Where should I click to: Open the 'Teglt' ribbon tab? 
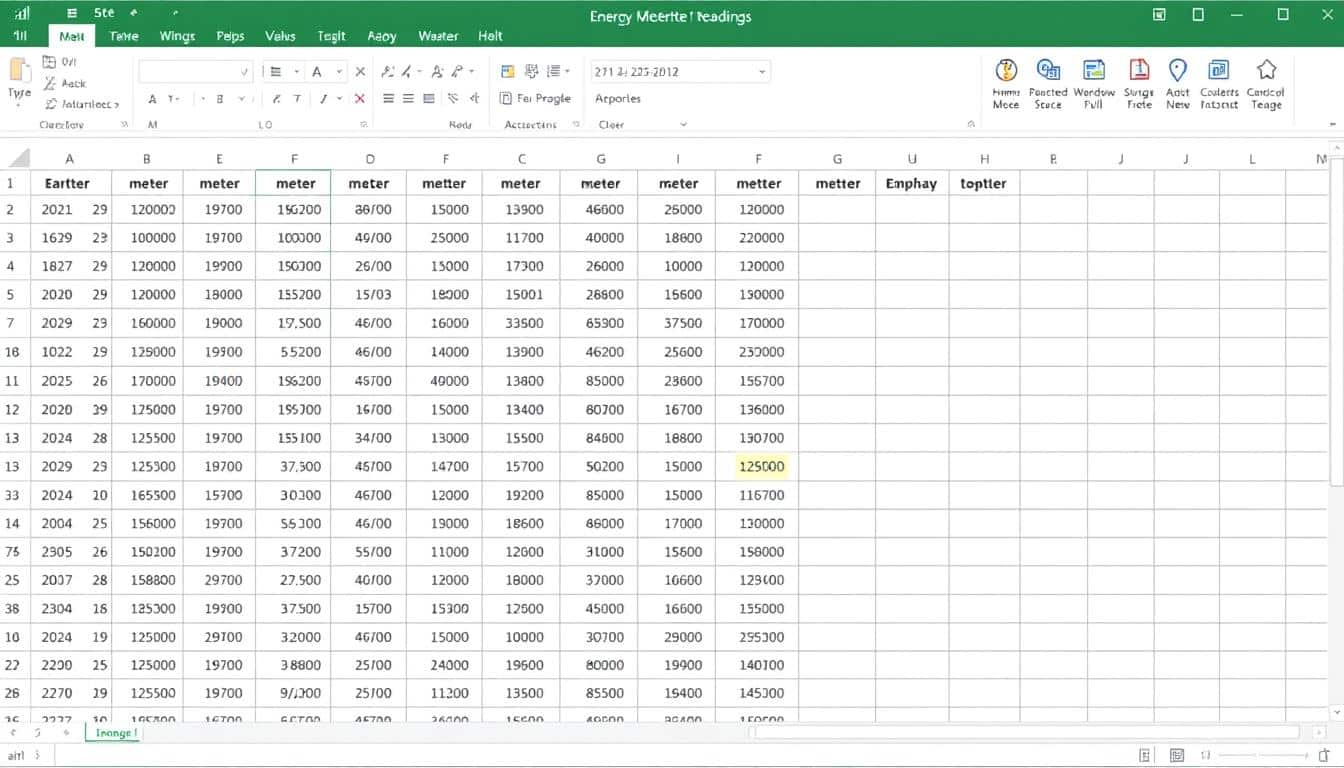tap(331, 36)
